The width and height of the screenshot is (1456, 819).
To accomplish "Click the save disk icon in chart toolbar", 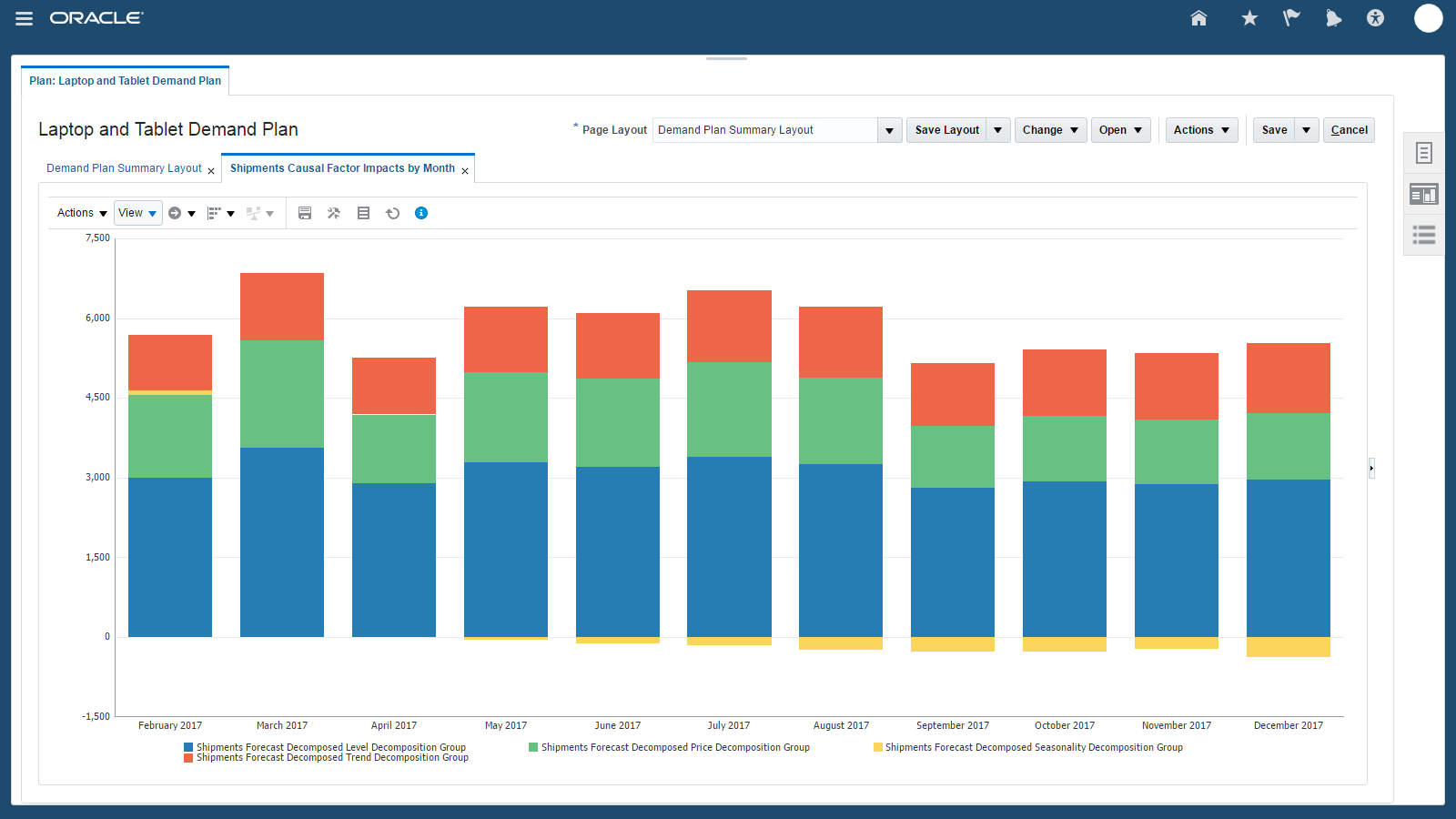I will [305, 213].
